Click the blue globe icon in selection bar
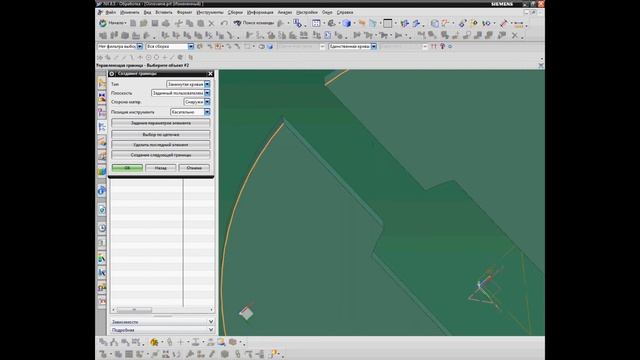The width and height of the screenshot is (640, 360). (x=270, y=47)
